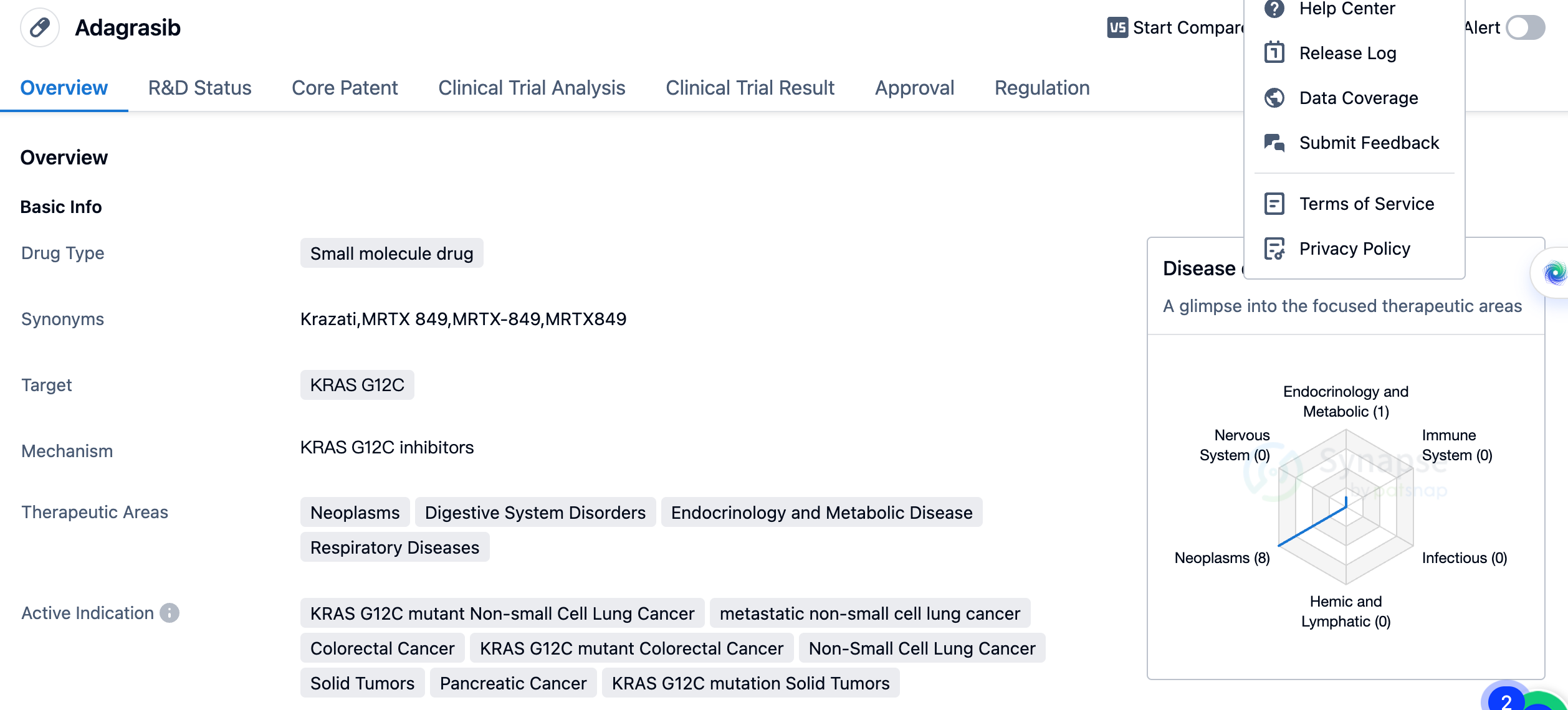
Task: Click the Small molecule drug tag
Action: pyautogui.click(x=391, y=253)
